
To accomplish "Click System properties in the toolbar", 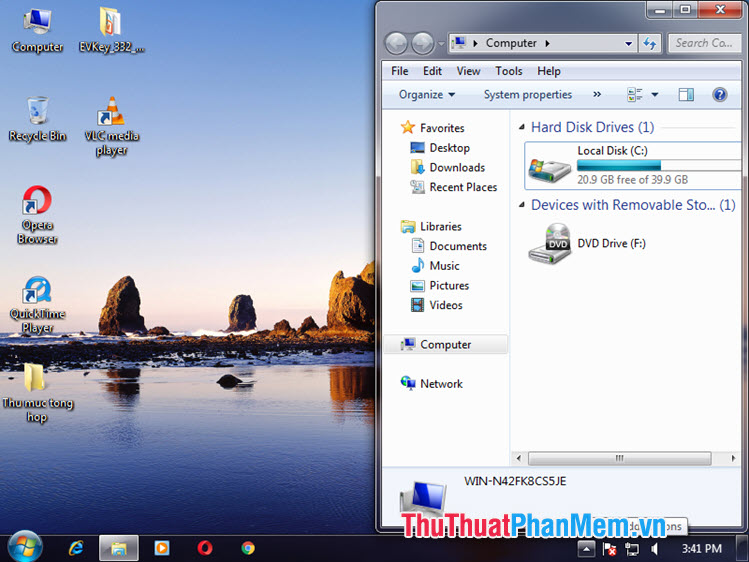I will tap(527, 95).
